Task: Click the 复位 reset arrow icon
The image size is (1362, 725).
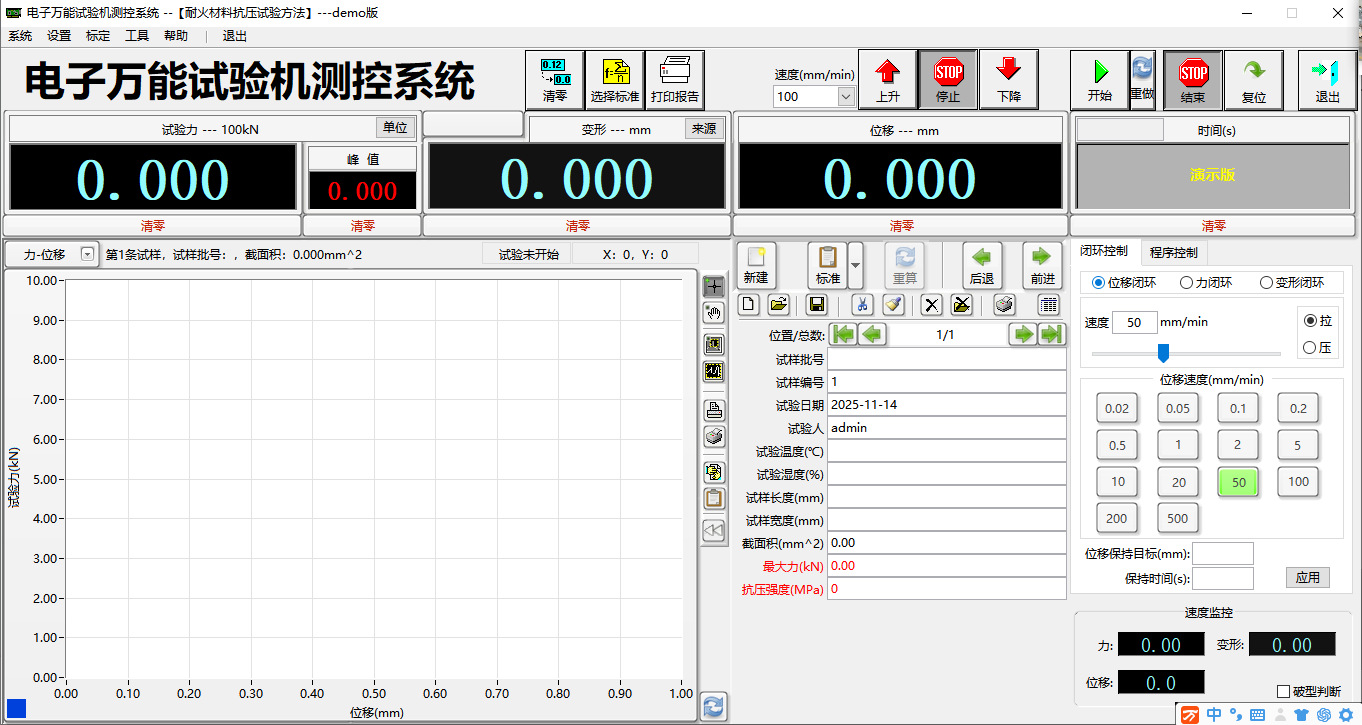Action: coord(1254,80)
